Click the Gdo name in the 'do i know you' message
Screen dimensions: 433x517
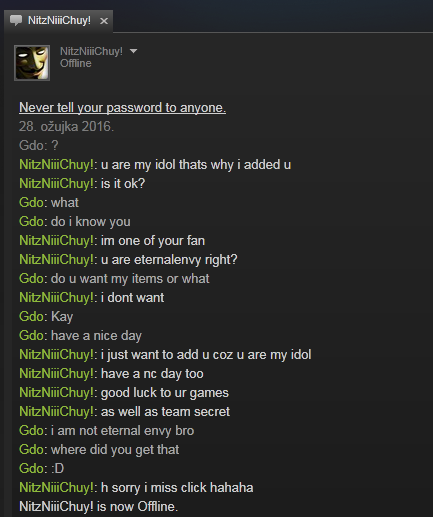[31, 222]
